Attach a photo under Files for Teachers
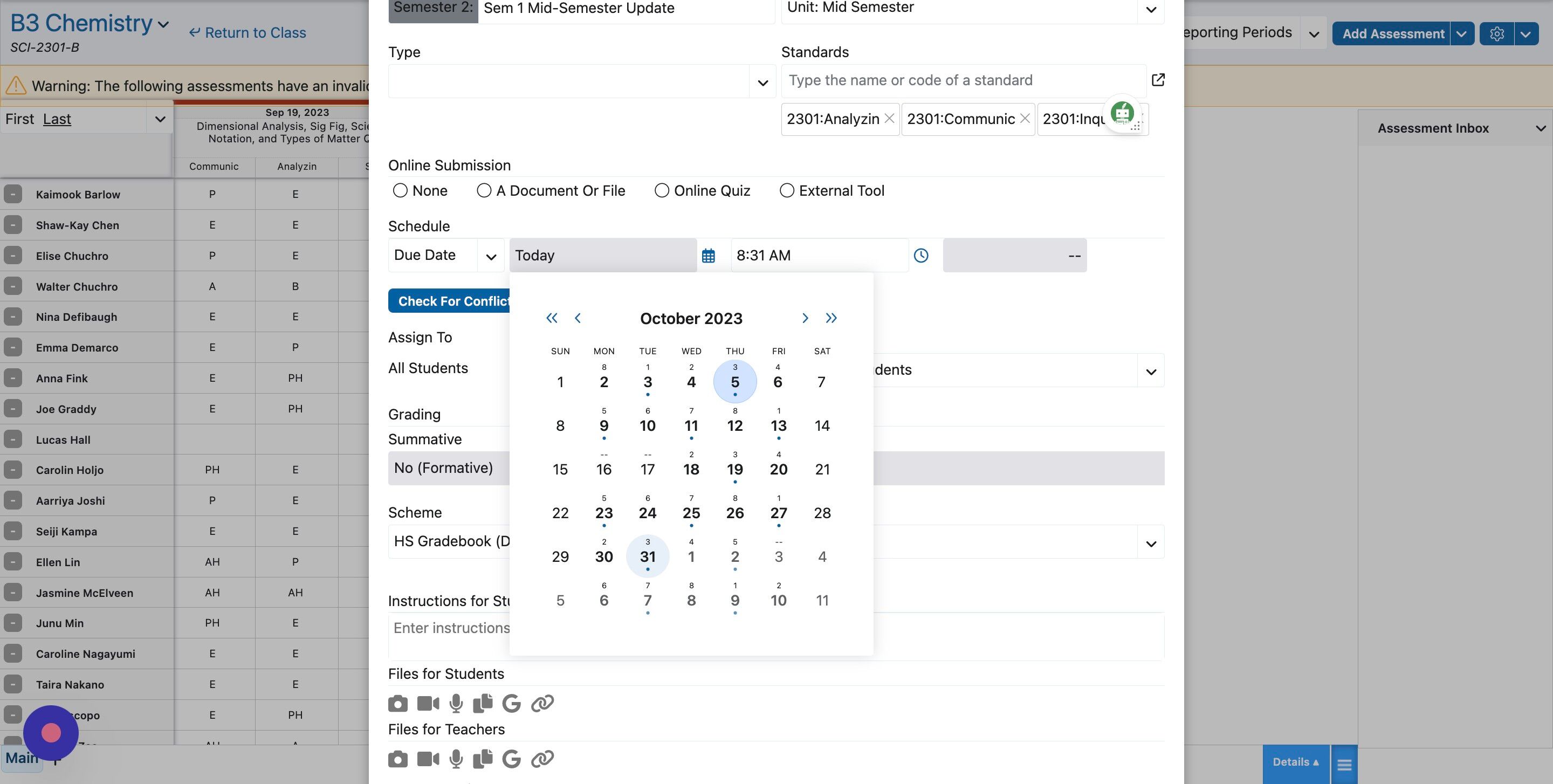 coord(398,759)
